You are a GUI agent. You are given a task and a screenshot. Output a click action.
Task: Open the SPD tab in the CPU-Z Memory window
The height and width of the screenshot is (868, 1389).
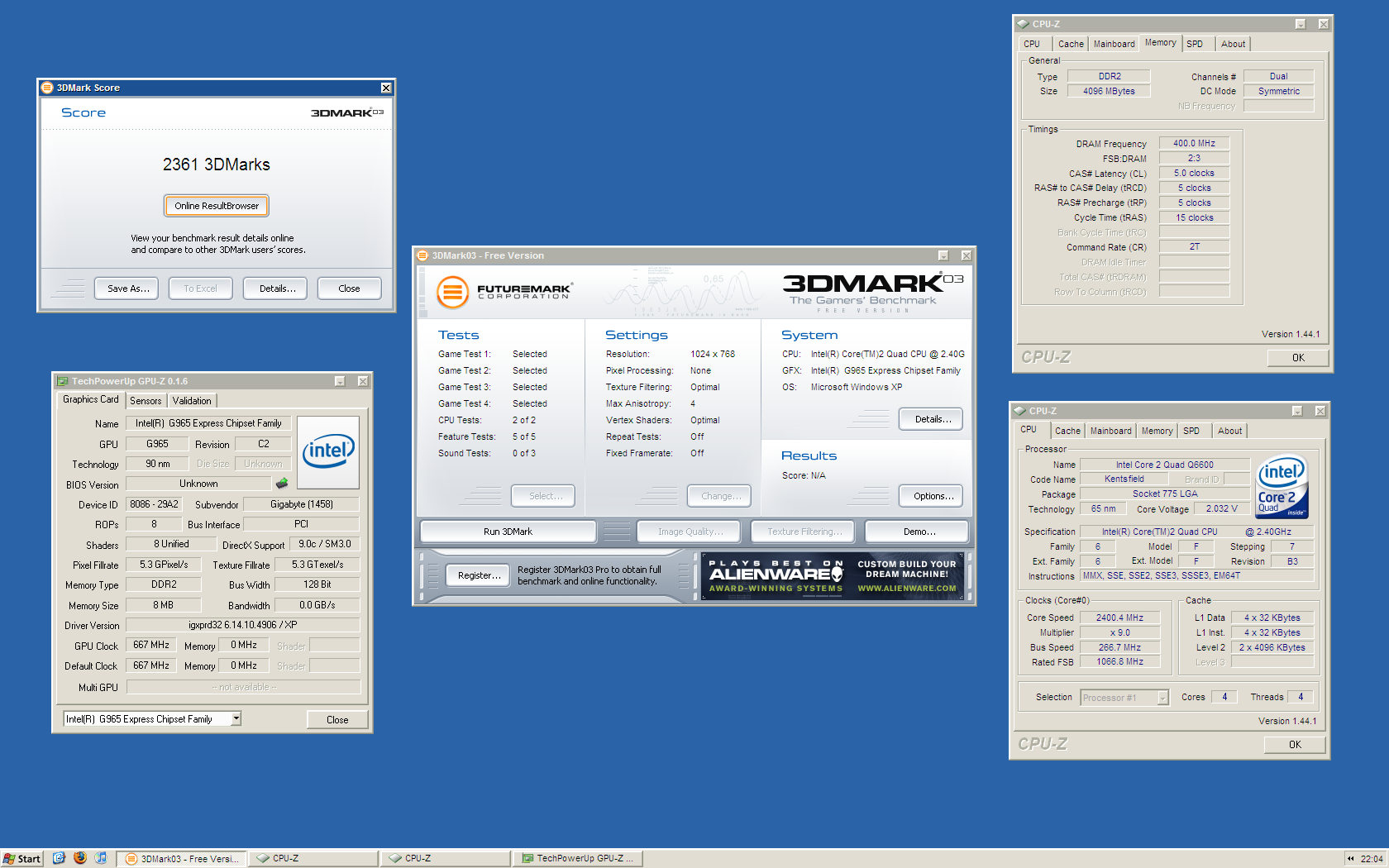click(x=1195, y=44)
